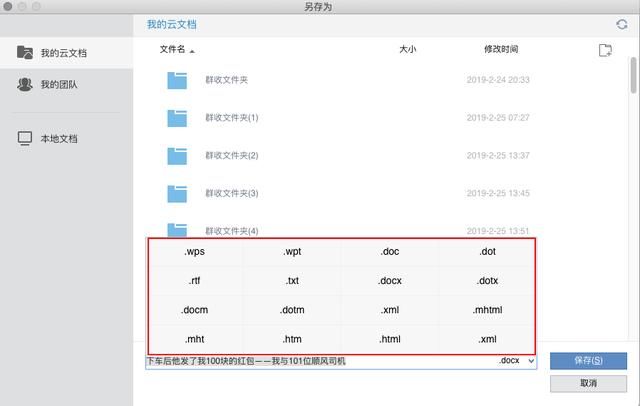Select 我的团队 team icon in sidebar

(25, 84)
